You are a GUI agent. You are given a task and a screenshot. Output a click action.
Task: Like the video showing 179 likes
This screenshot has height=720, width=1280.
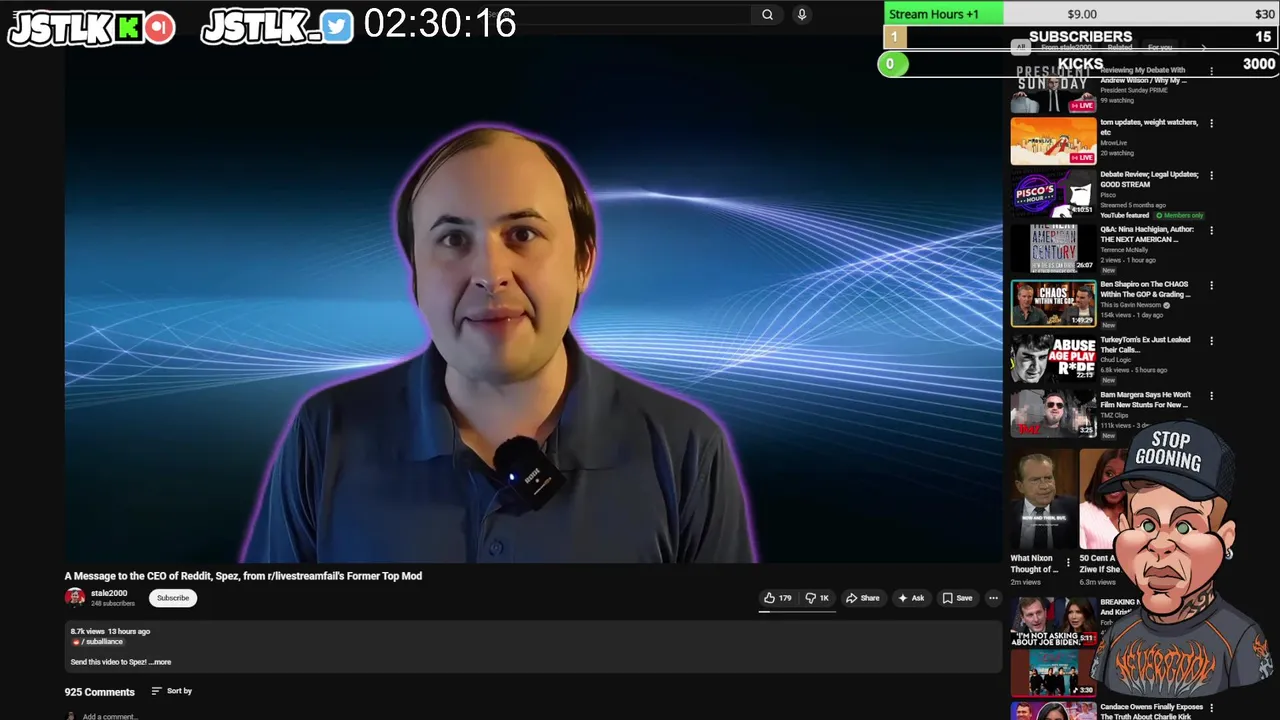pos(778,598)
